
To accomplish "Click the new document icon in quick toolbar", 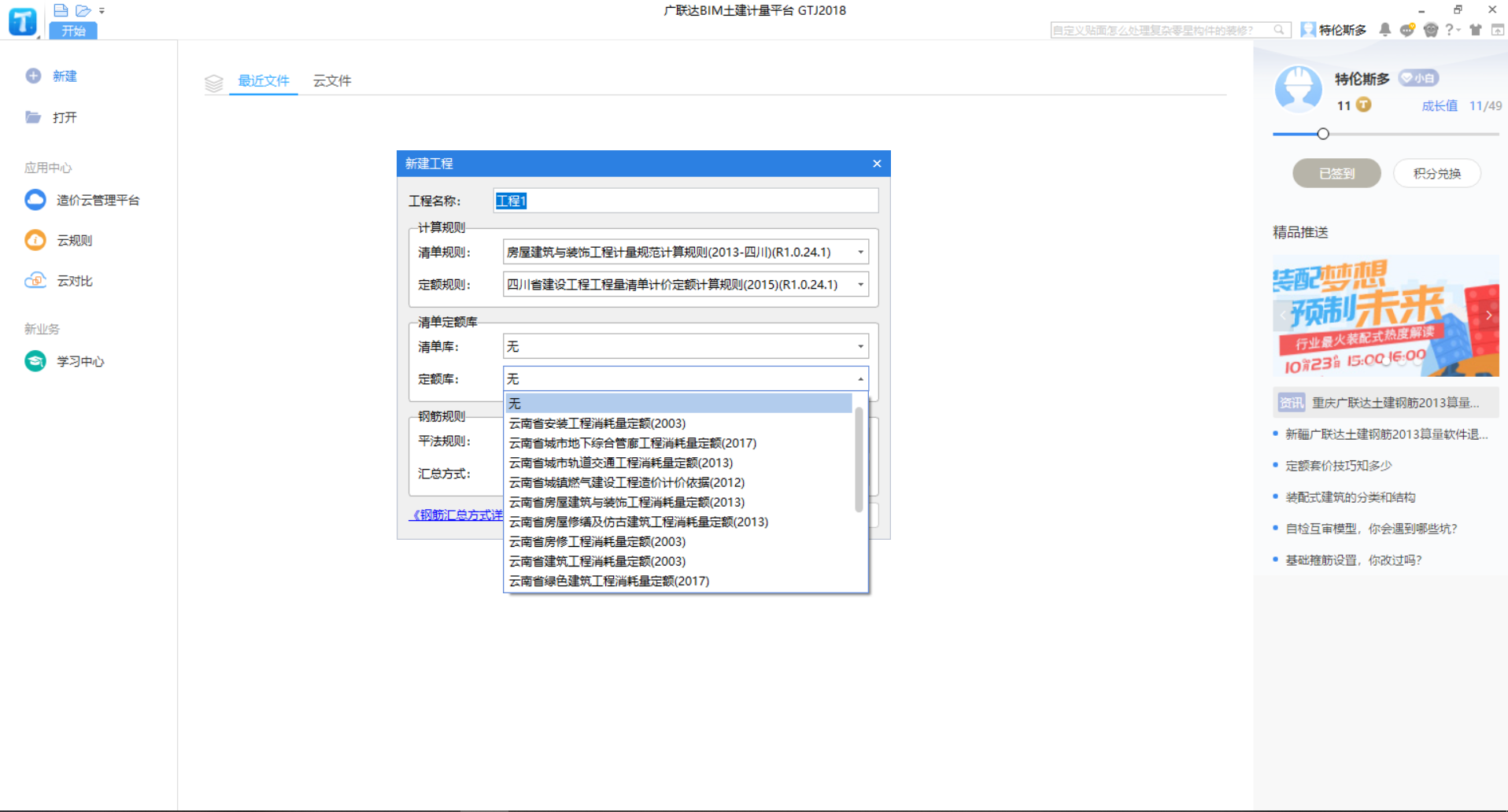I will point(61,10).
